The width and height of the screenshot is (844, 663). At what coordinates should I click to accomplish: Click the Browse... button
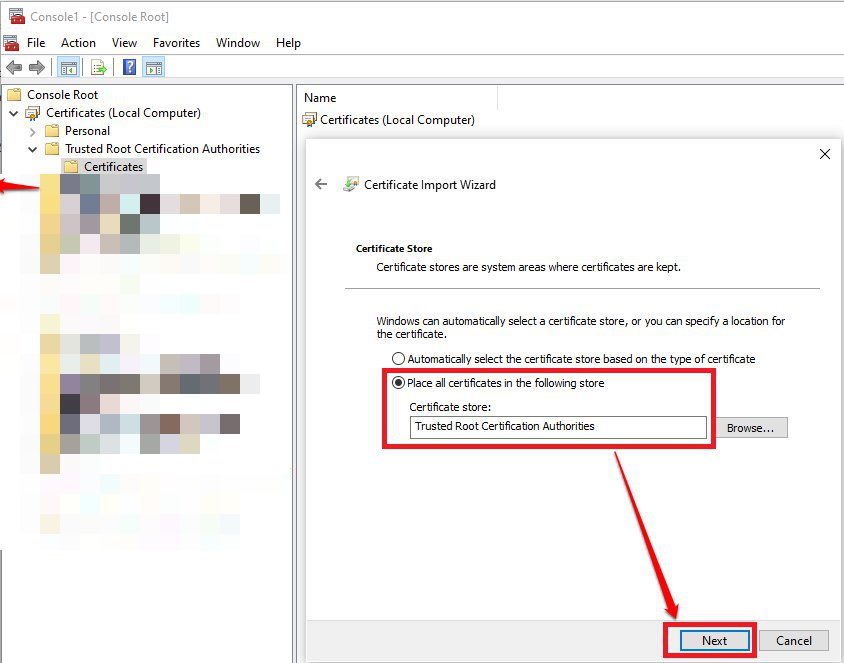[750, 428]
